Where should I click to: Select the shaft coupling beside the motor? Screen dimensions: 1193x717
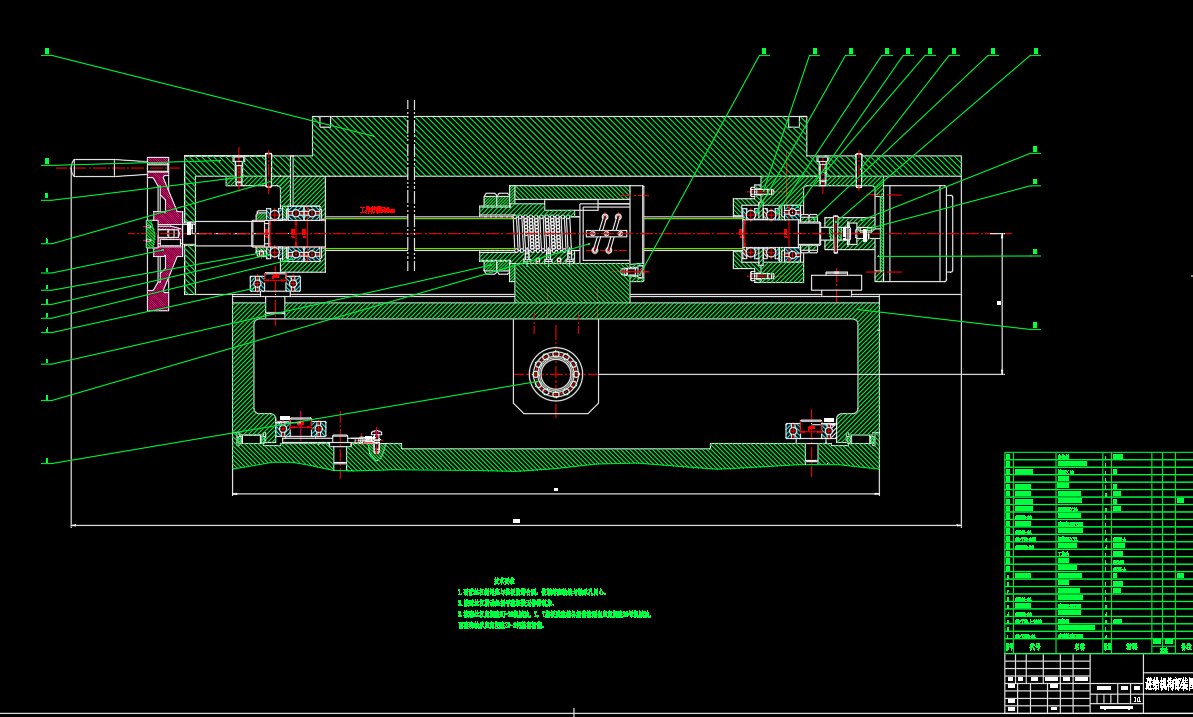pos(848,234)
